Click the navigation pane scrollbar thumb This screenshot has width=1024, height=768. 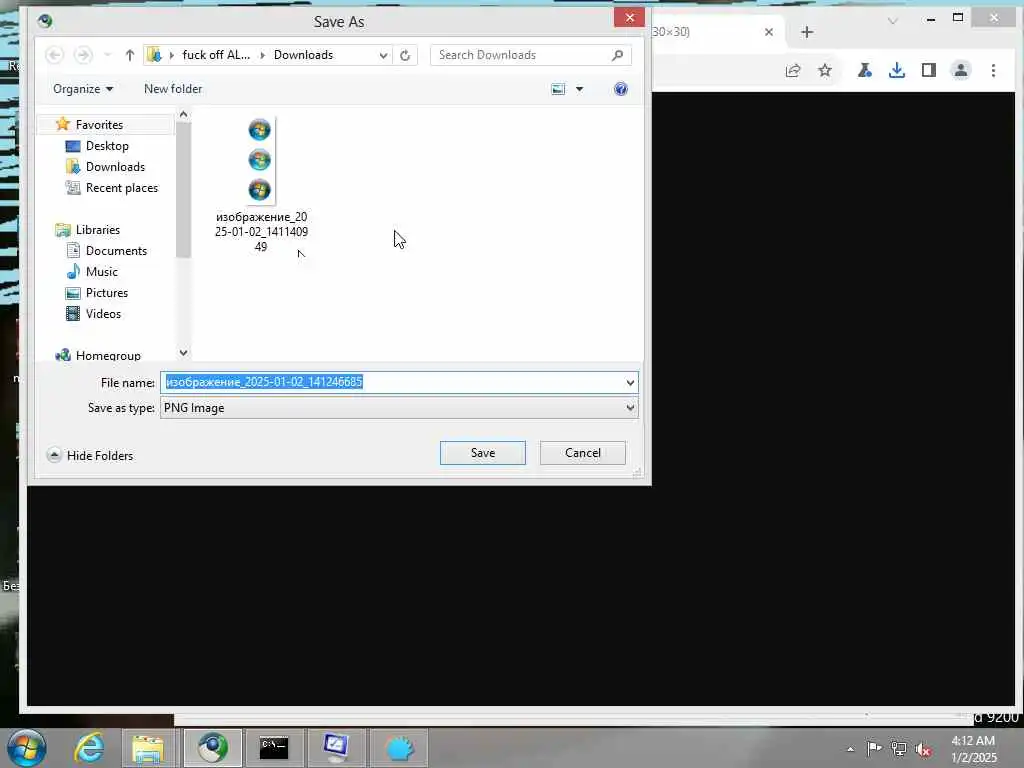click(184, 189)
